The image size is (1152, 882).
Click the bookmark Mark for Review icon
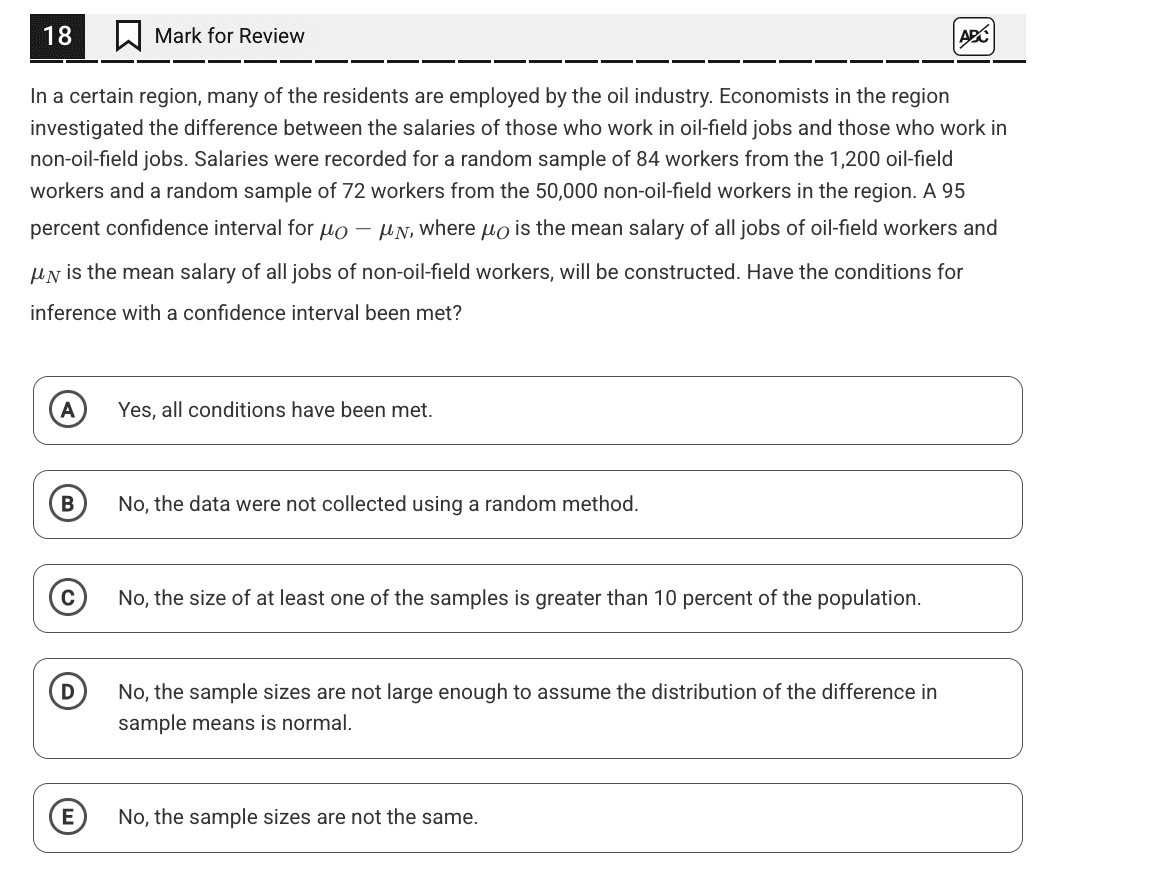click(x=129, y=36)
